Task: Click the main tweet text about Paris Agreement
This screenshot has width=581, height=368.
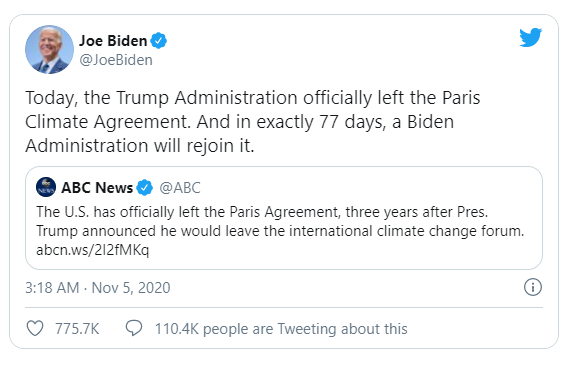Action: (x=253, y=122)
